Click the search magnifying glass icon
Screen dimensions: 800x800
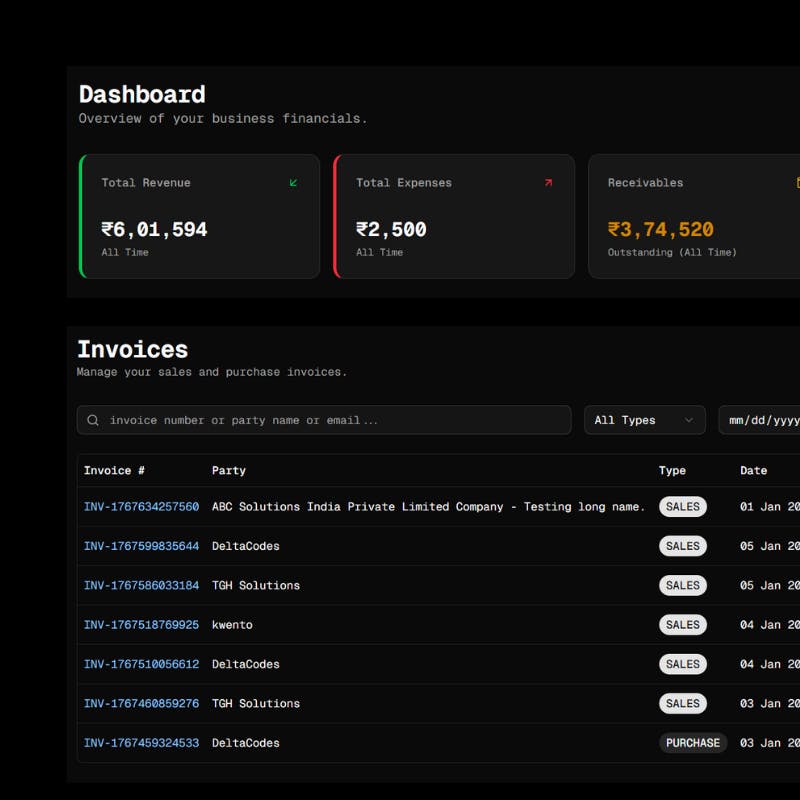pos(94,420)
